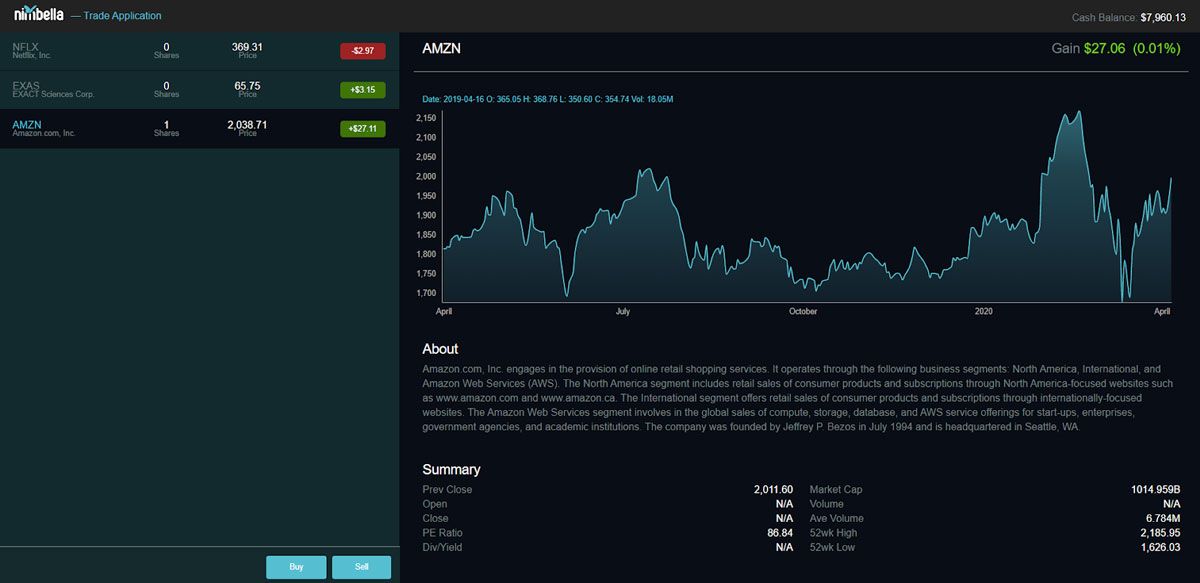The height and width of the screenshot is (583, 1200).
Task: Select the AMZN stock row
Action: (x=200, y=129)
